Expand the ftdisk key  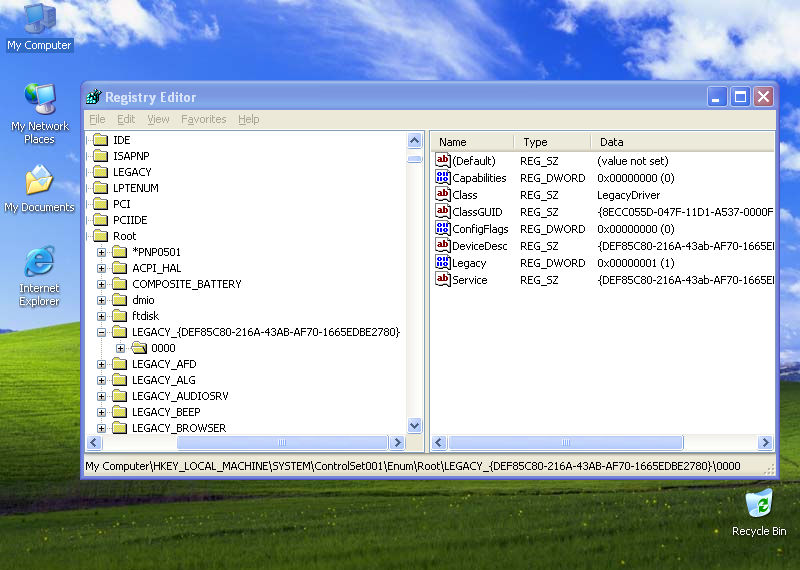point(102,316)
